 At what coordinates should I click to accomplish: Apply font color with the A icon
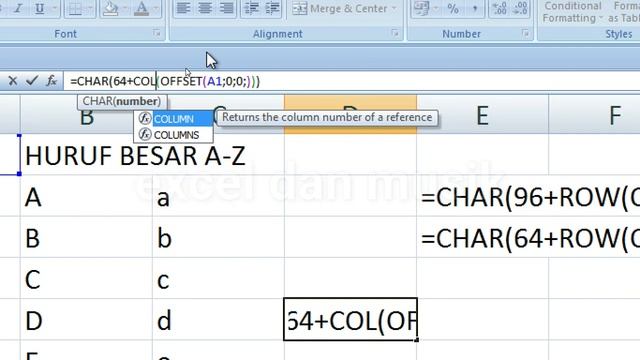click(x=141, y=8)
